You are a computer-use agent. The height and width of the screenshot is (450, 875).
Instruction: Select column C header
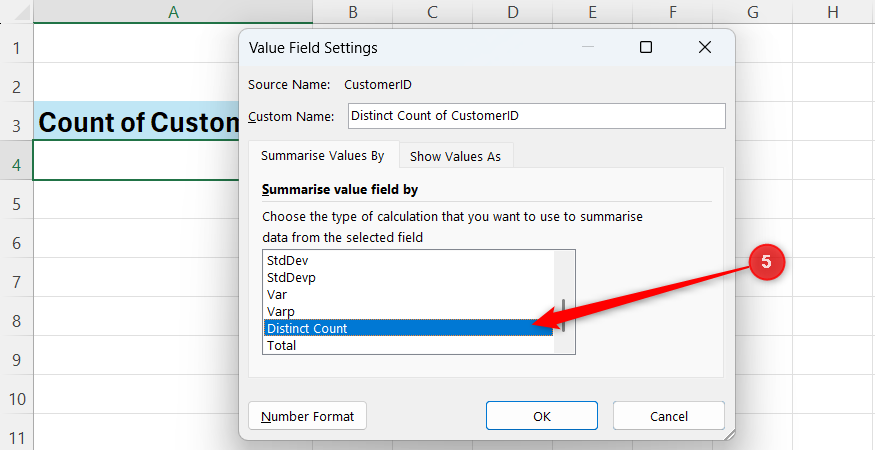point(432,12)
